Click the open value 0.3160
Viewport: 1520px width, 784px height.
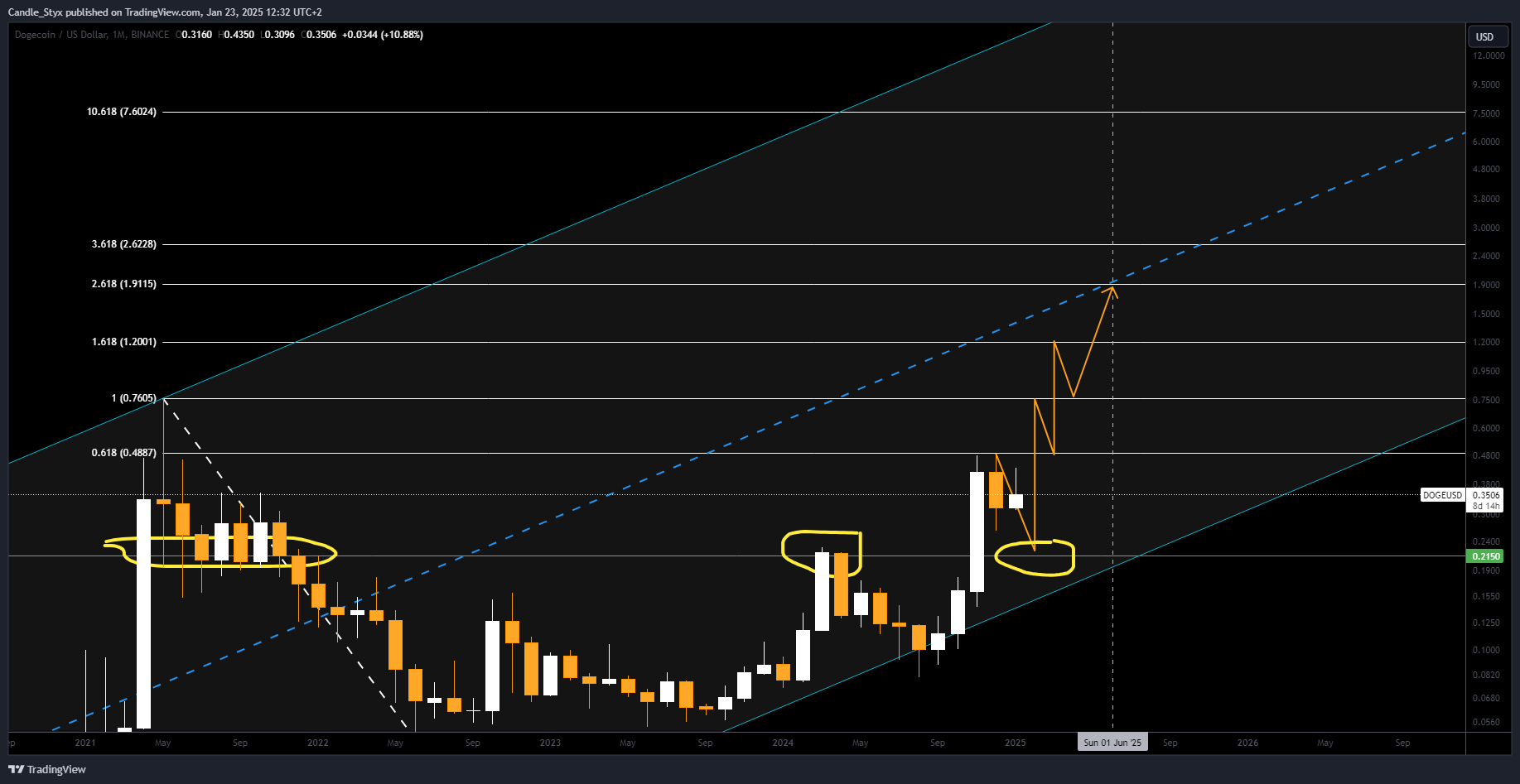pos(196,35)
